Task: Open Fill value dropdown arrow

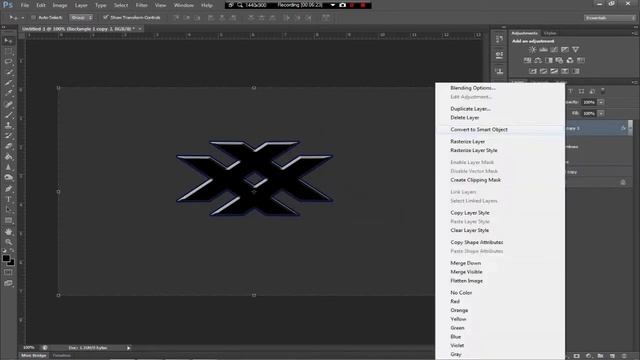Action: [601, 113]
